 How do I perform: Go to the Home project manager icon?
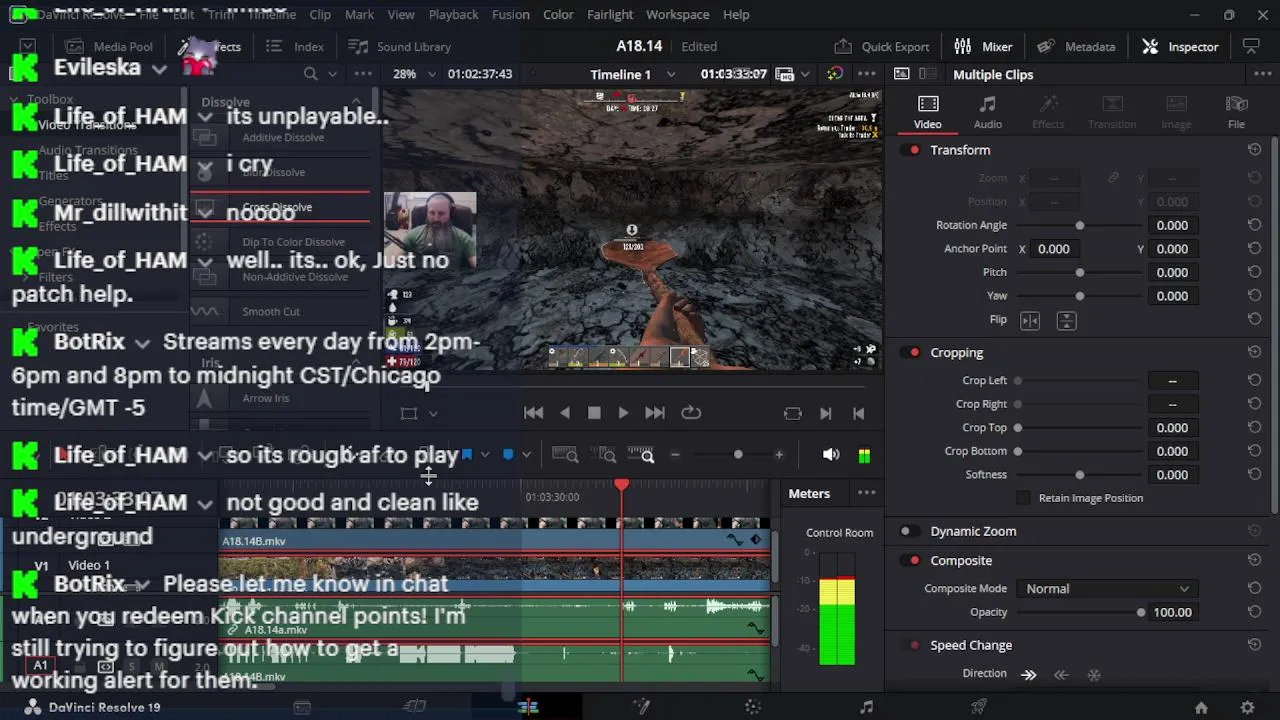(1201, 707)
